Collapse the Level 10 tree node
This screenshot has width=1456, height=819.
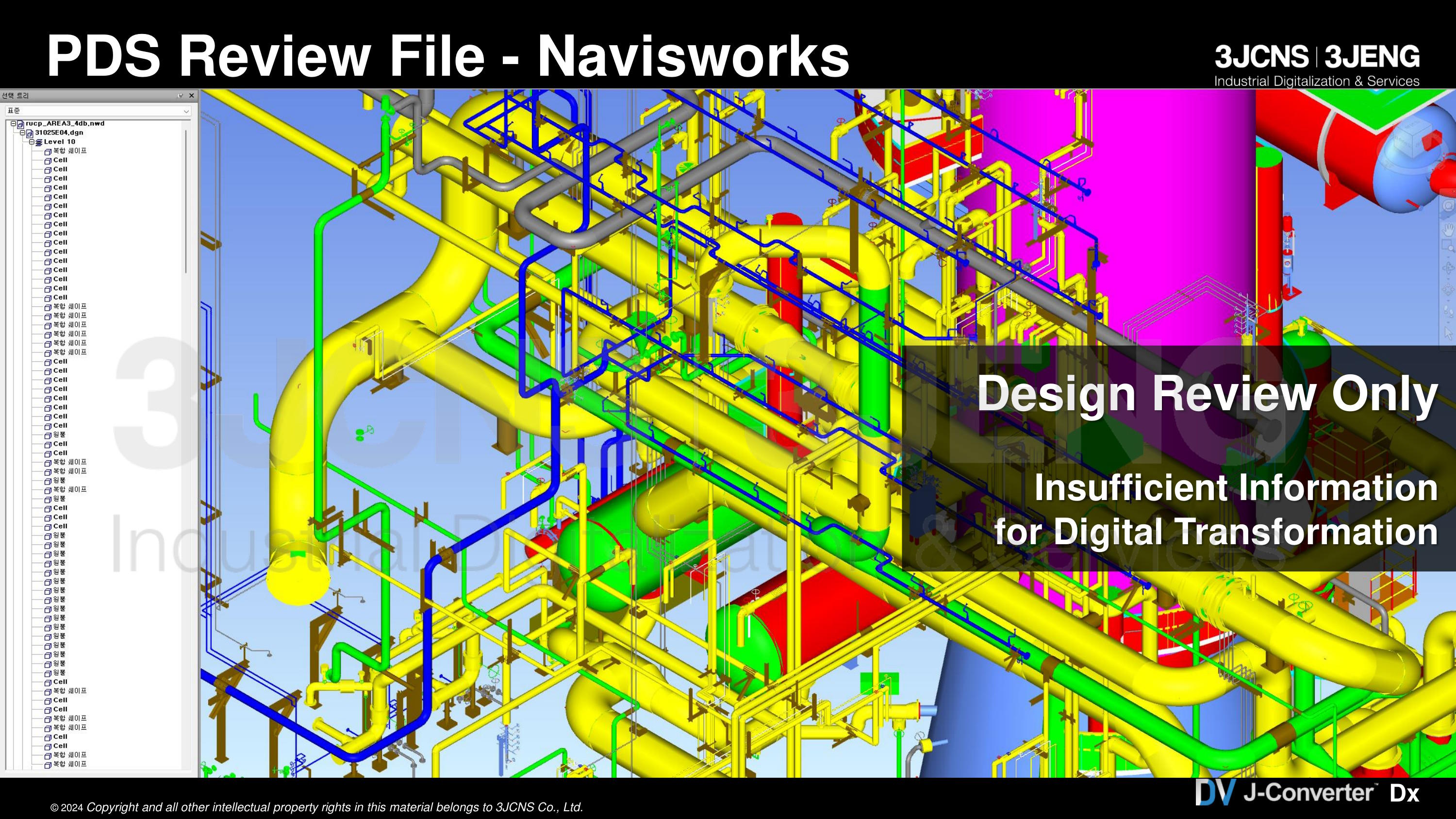tap(32, 142)
